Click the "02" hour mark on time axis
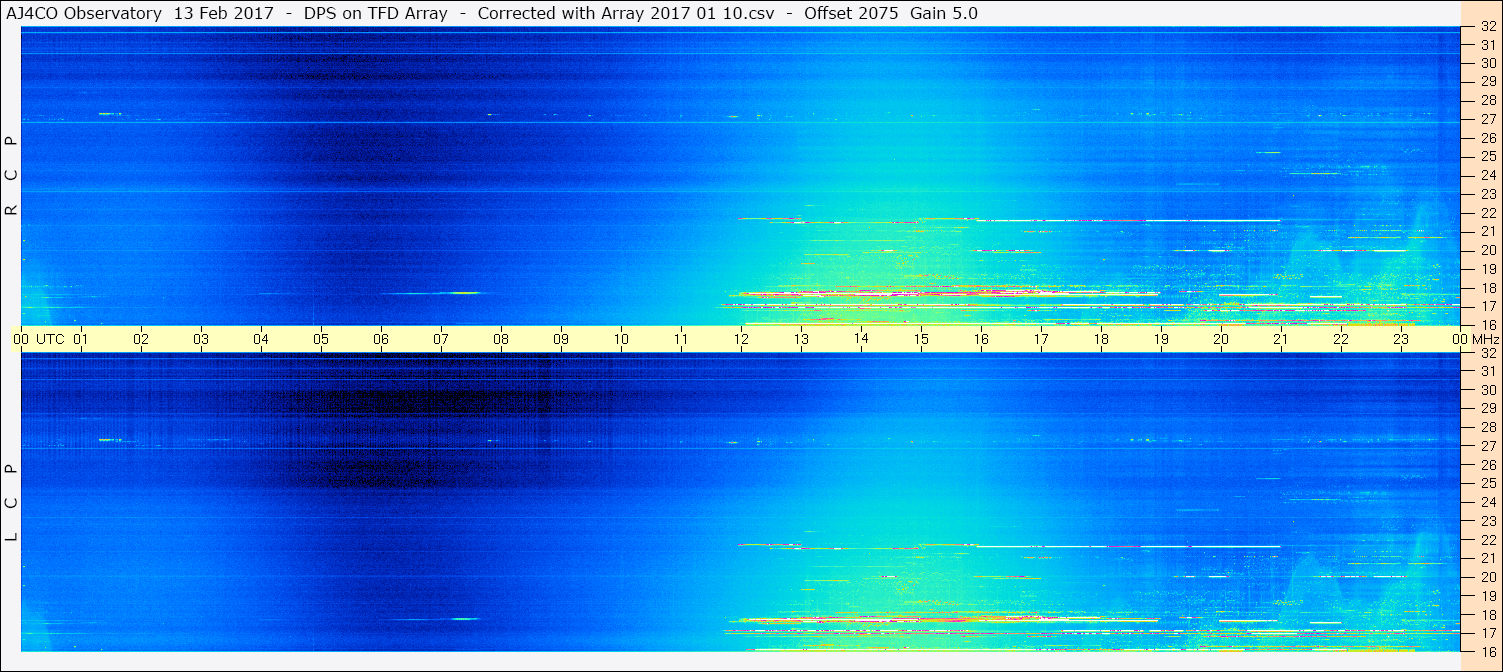 (x=141, y=339)
